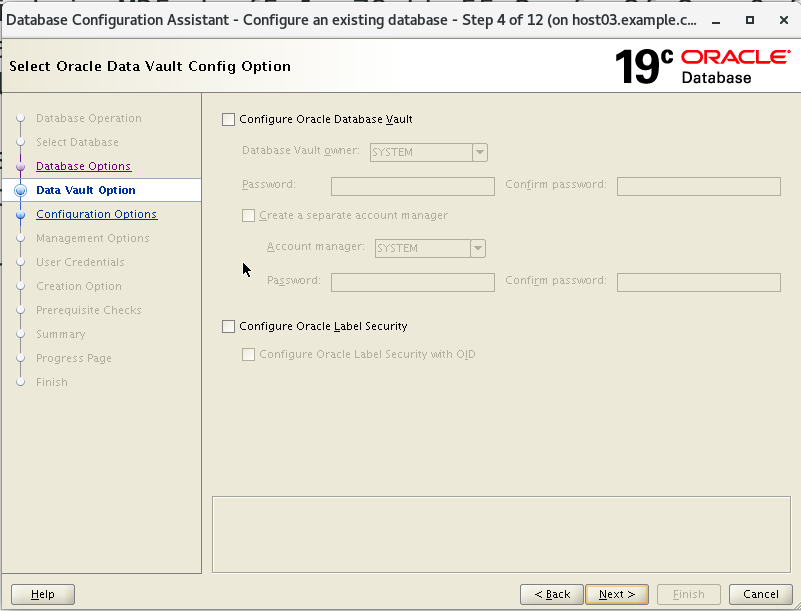The height and width of the screenshot is (611, 801).
Task: Enable Configure Oracle Database Vault checkbox
Action: point(228,120)
